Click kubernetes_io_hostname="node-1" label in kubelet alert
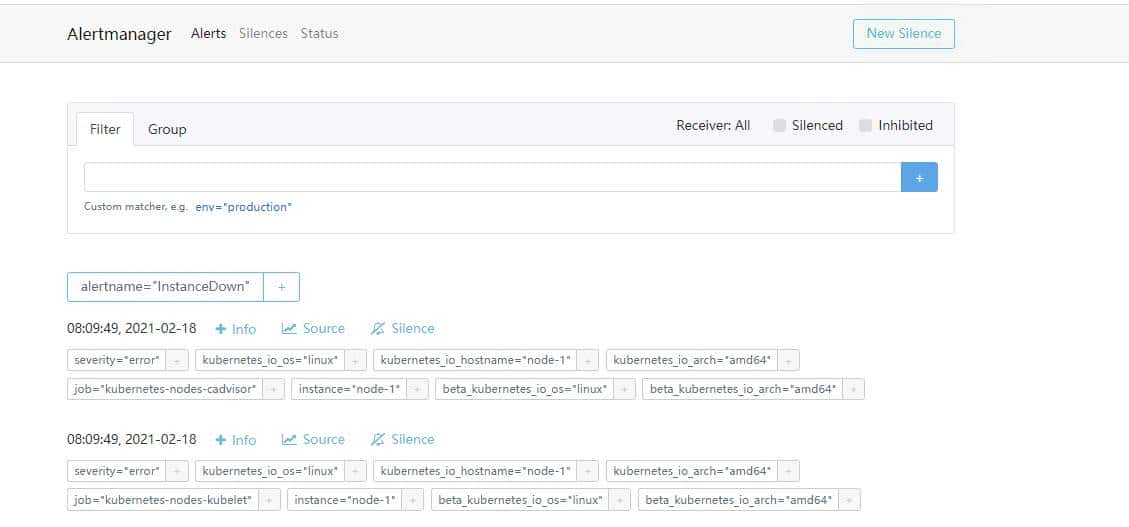 pos(475,471)
